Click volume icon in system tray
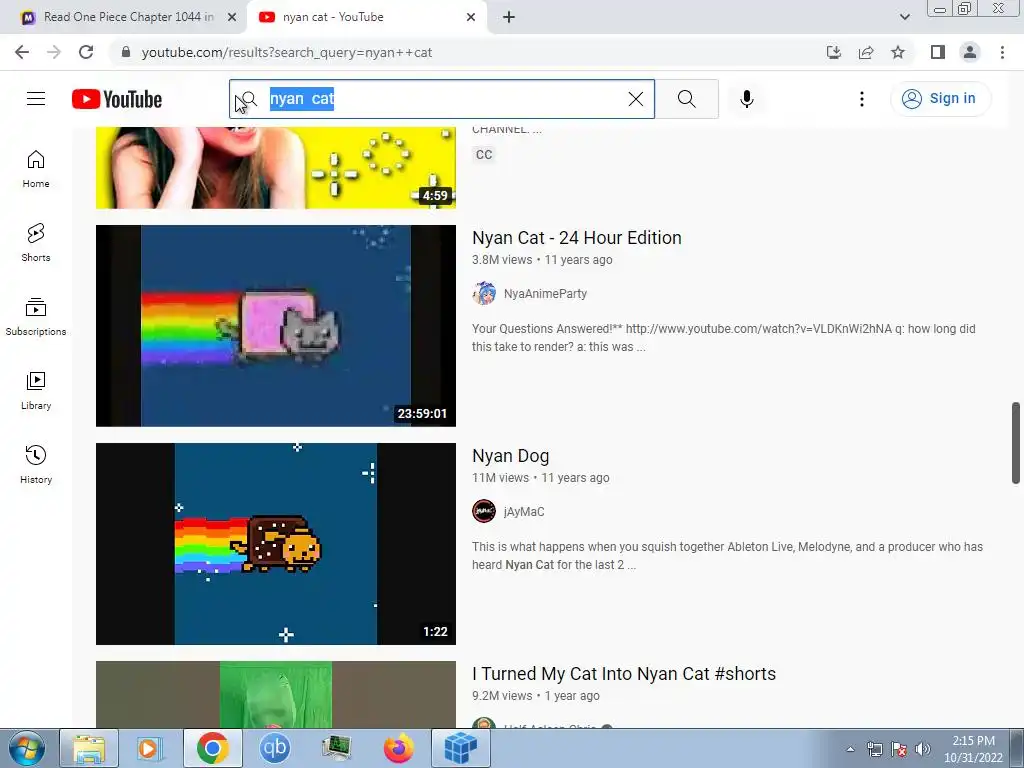This screenshot has width=1024, height=768. [923, 749]
